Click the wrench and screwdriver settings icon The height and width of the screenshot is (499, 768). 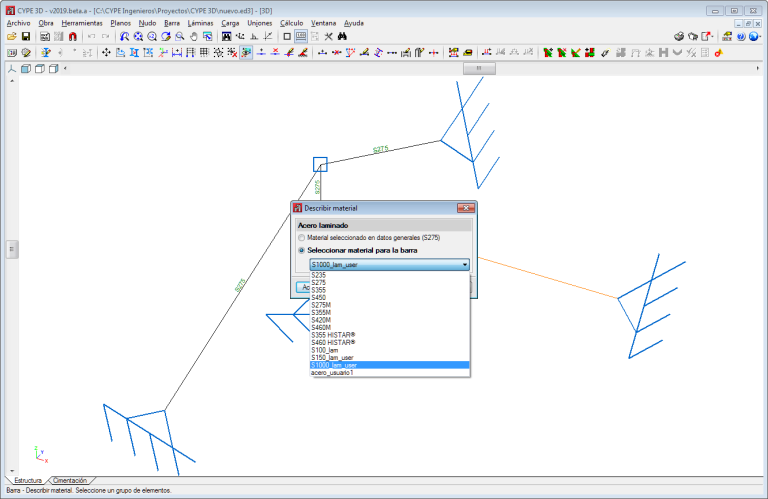327,36
